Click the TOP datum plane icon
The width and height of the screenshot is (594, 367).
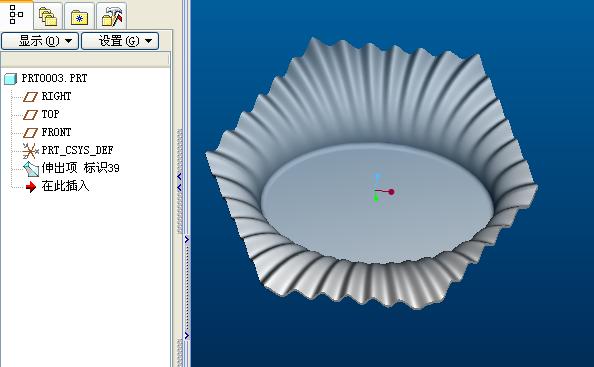coord(30,115)
